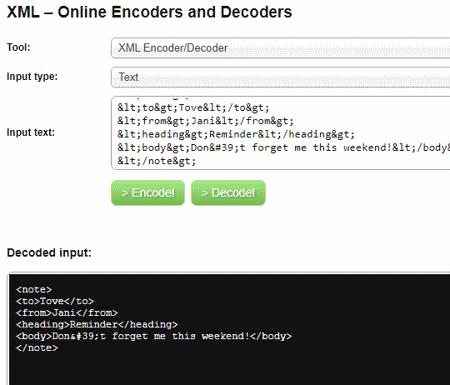Click the '&lt;/note&gt;' line in input text

156,161
